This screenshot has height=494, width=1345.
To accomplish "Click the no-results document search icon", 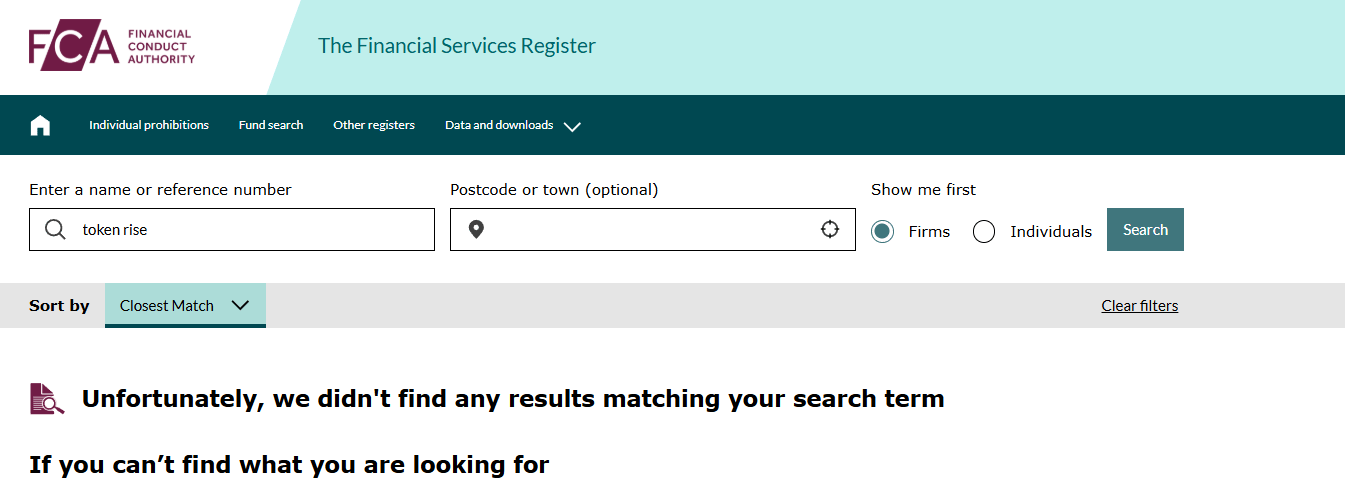I will [47, 398].
